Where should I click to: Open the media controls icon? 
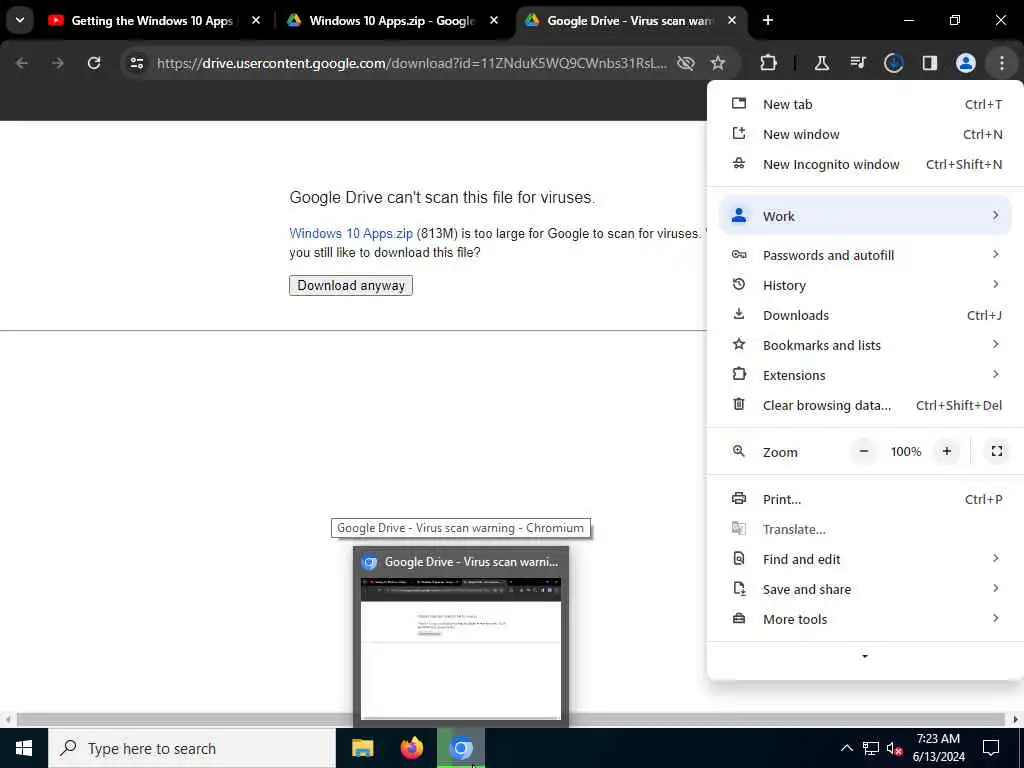pyautogui.click(x=857, y=63)
